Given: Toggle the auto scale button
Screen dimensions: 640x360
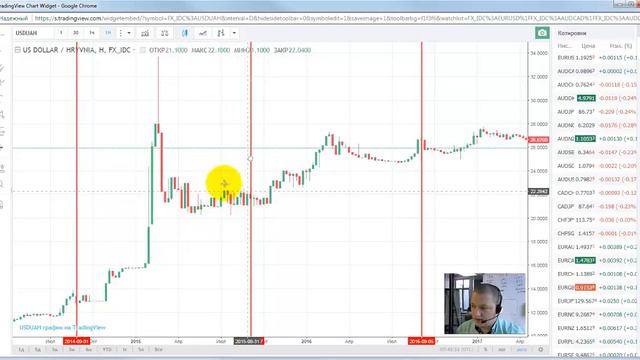Looking at the screenshot, I should (x=521, y=349).
